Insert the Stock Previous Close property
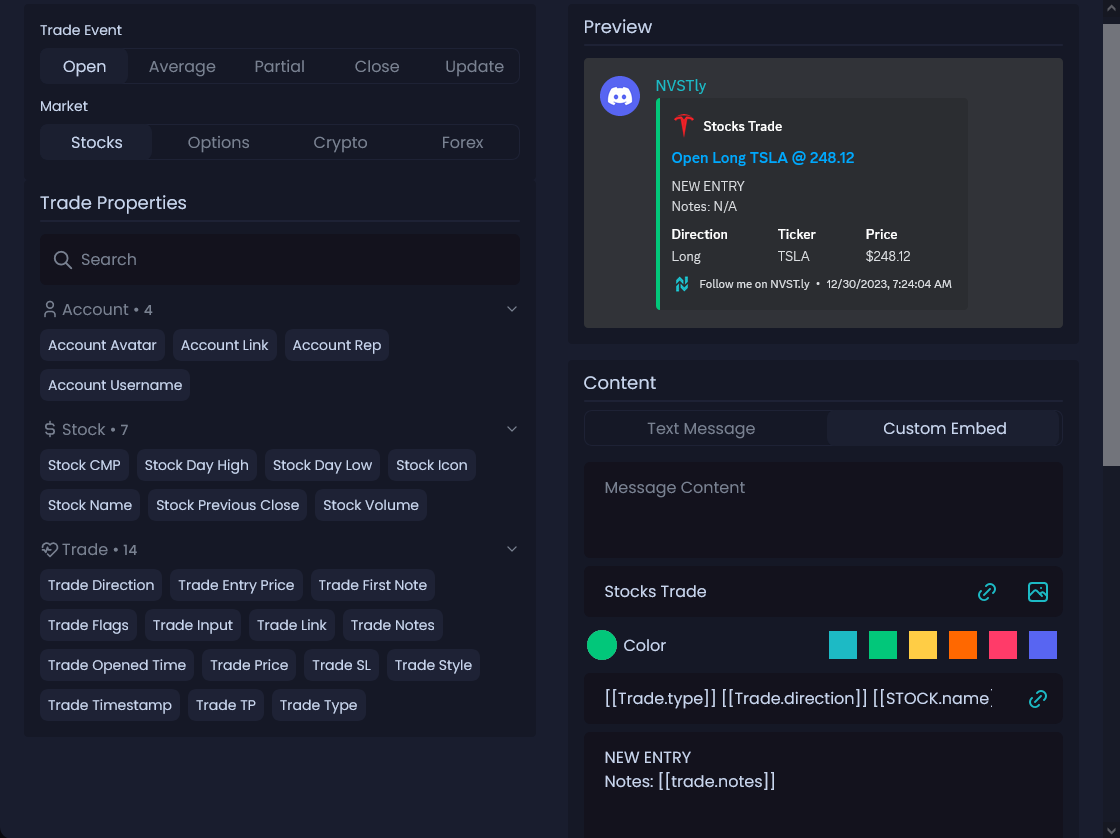This screenshot has width=1120, height=838. tap(227, 505)
